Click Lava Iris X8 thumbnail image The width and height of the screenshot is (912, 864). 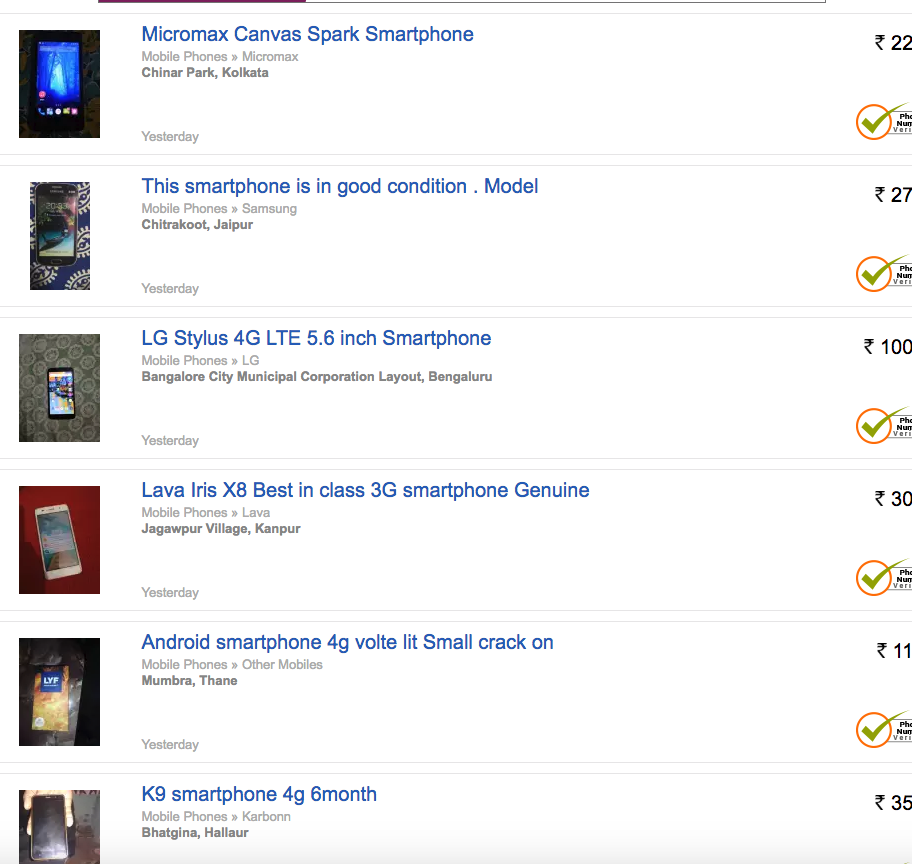[59, 540]
